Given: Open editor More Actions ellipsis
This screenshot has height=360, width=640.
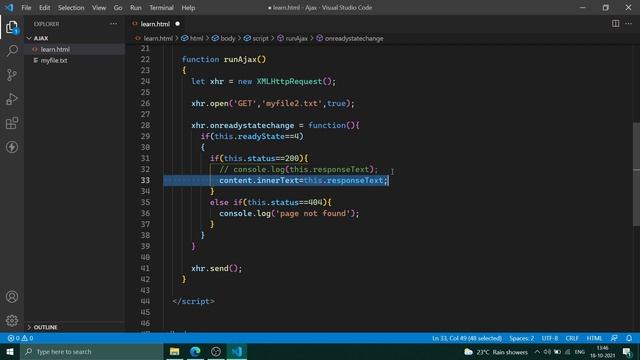Looking at the screenshot, I should pos(629,24).
